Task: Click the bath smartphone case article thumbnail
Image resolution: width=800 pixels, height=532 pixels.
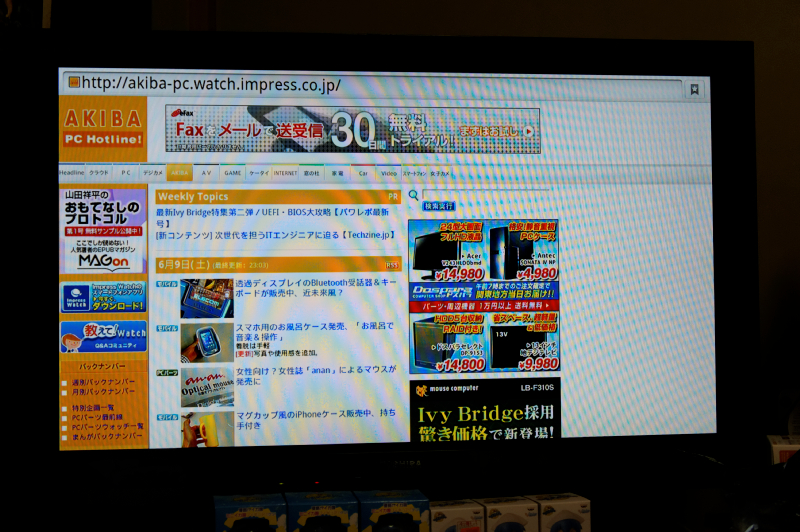Action: tap(206, 343)
